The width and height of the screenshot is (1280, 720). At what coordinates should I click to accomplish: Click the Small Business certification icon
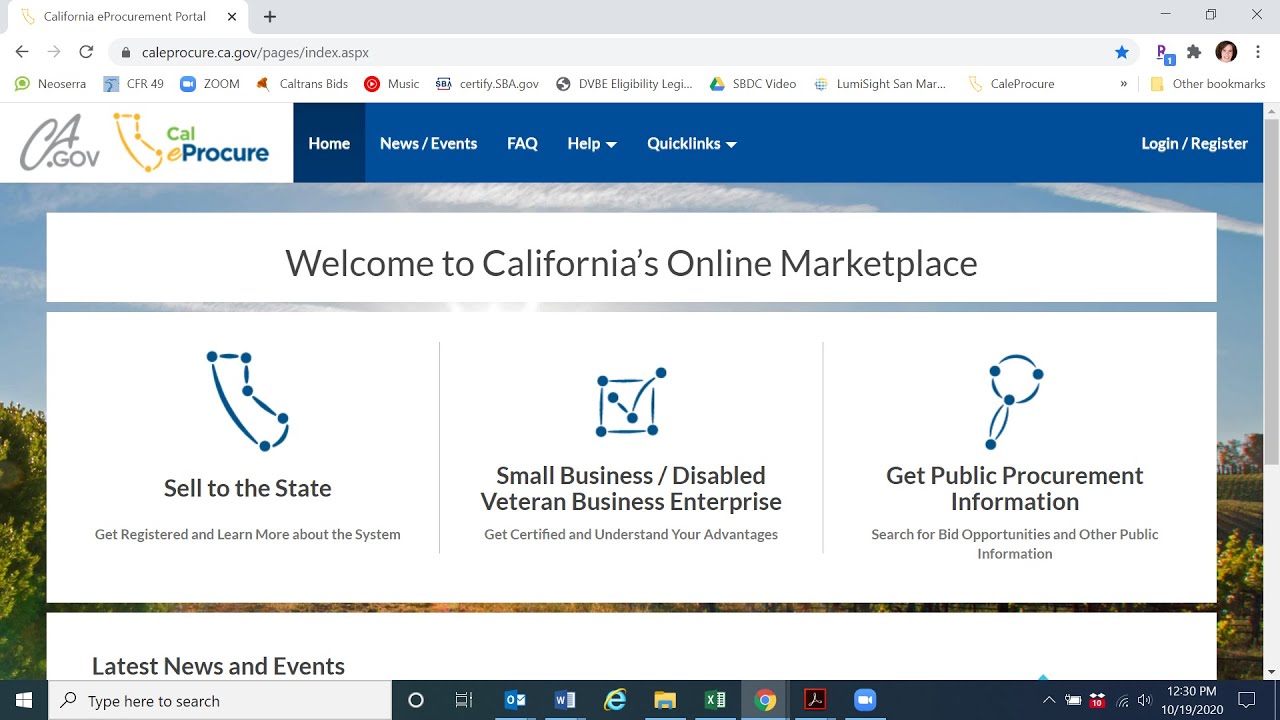click(x=631, y=402)
